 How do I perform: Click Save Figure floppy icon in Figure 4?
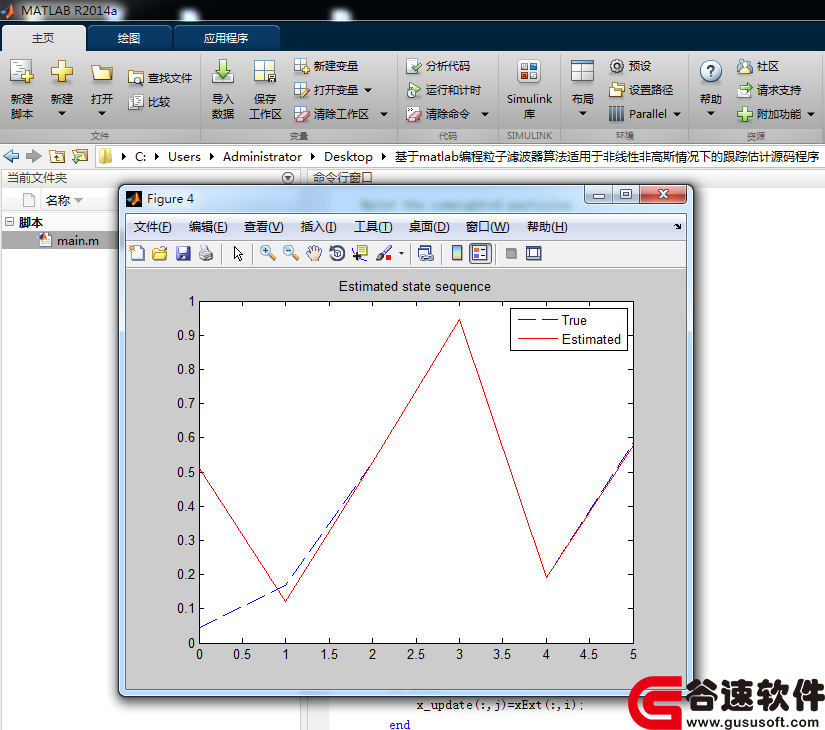pyautogui.click(x=183, y=253)
